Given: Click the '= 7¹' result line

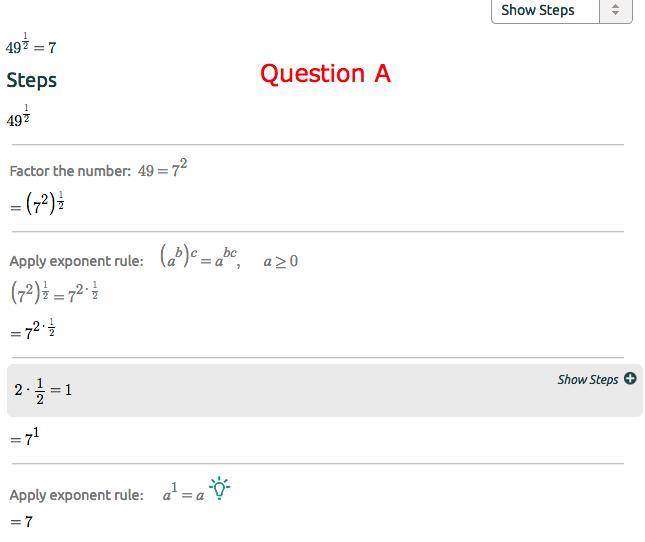Looking at the screenshot, I should pos(25,438).
